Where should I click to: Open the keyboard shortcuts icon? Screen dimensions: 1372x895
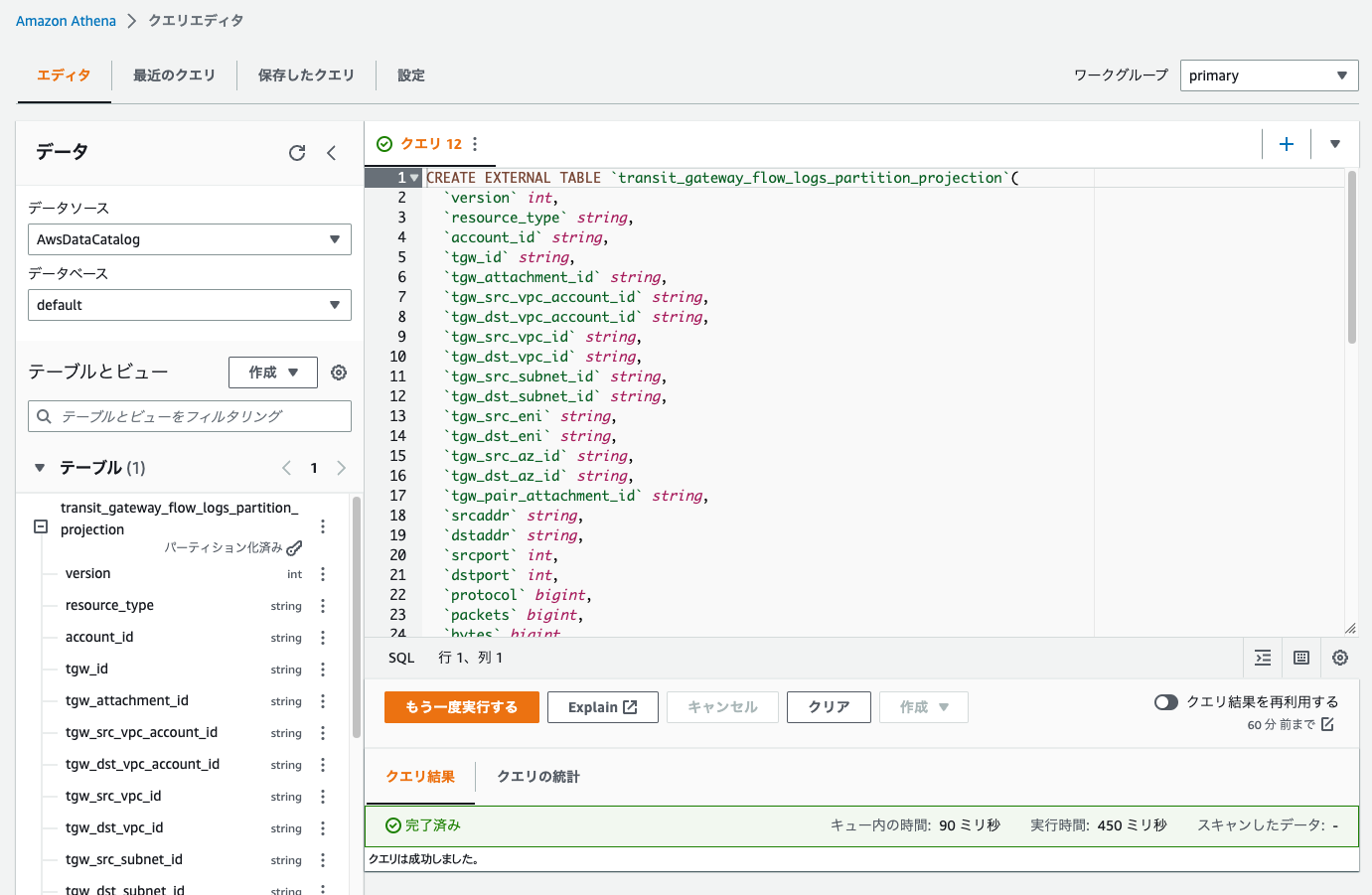coord(1301,658)
